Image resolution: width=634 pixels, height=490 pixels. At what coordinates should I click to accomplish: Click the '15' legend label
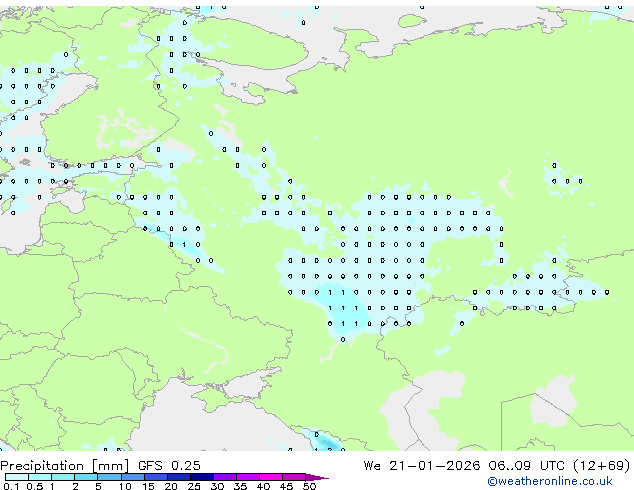tap(148, 486)
